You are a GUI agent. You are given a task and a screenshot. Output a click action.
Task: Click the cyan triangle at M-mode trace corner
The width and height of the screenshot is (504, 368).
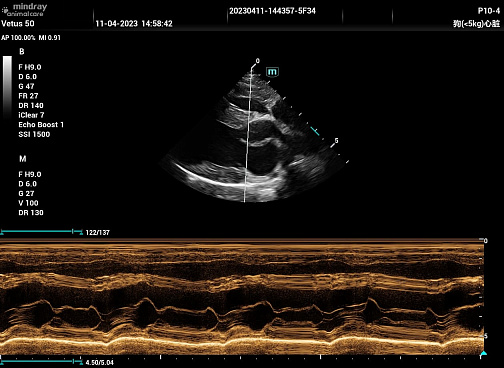[x=484, y=353]
